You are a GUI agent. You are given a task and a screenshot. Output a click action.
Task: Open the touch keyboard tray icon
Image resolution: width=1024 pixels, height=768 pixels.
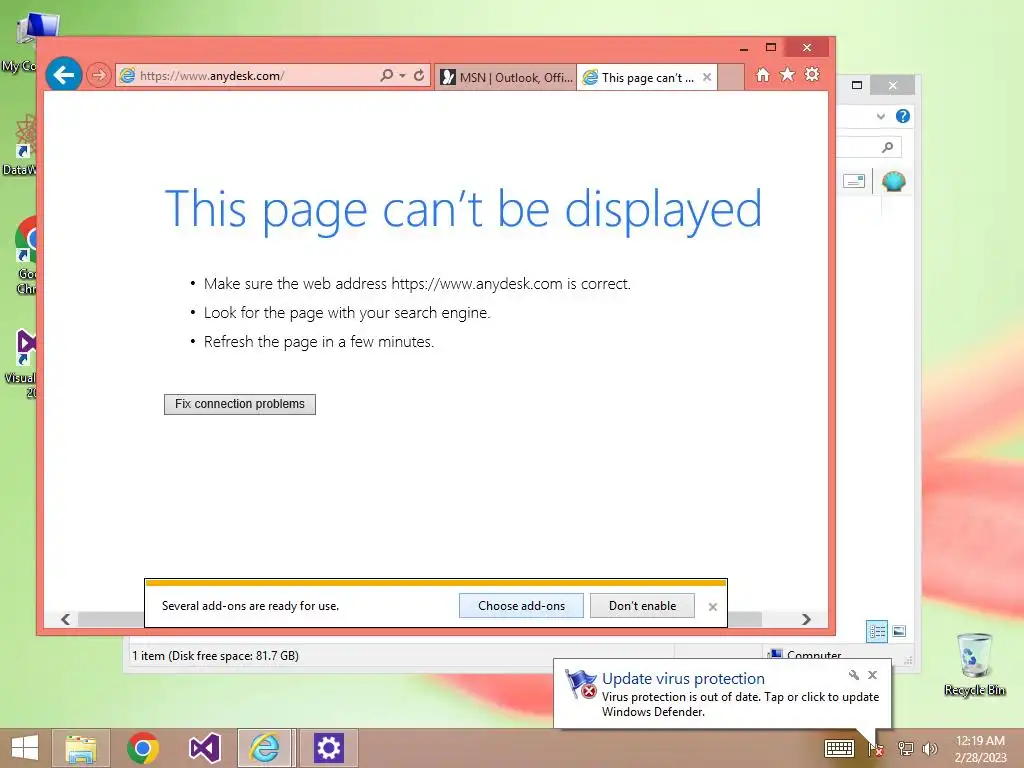[839, 748]
